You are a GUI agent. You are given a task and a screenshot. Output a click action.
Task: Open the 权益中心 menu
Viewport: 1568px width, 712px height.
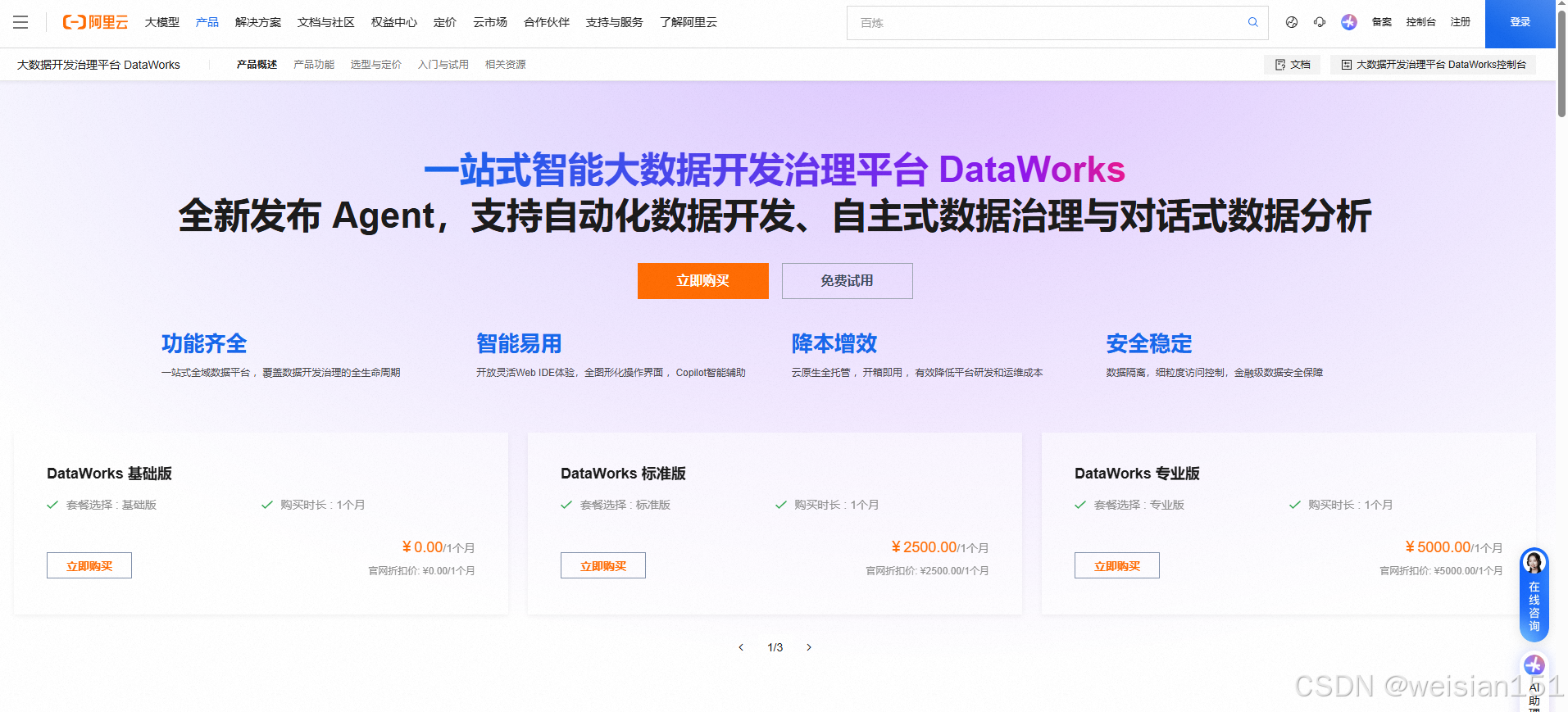tap(394, 22)
